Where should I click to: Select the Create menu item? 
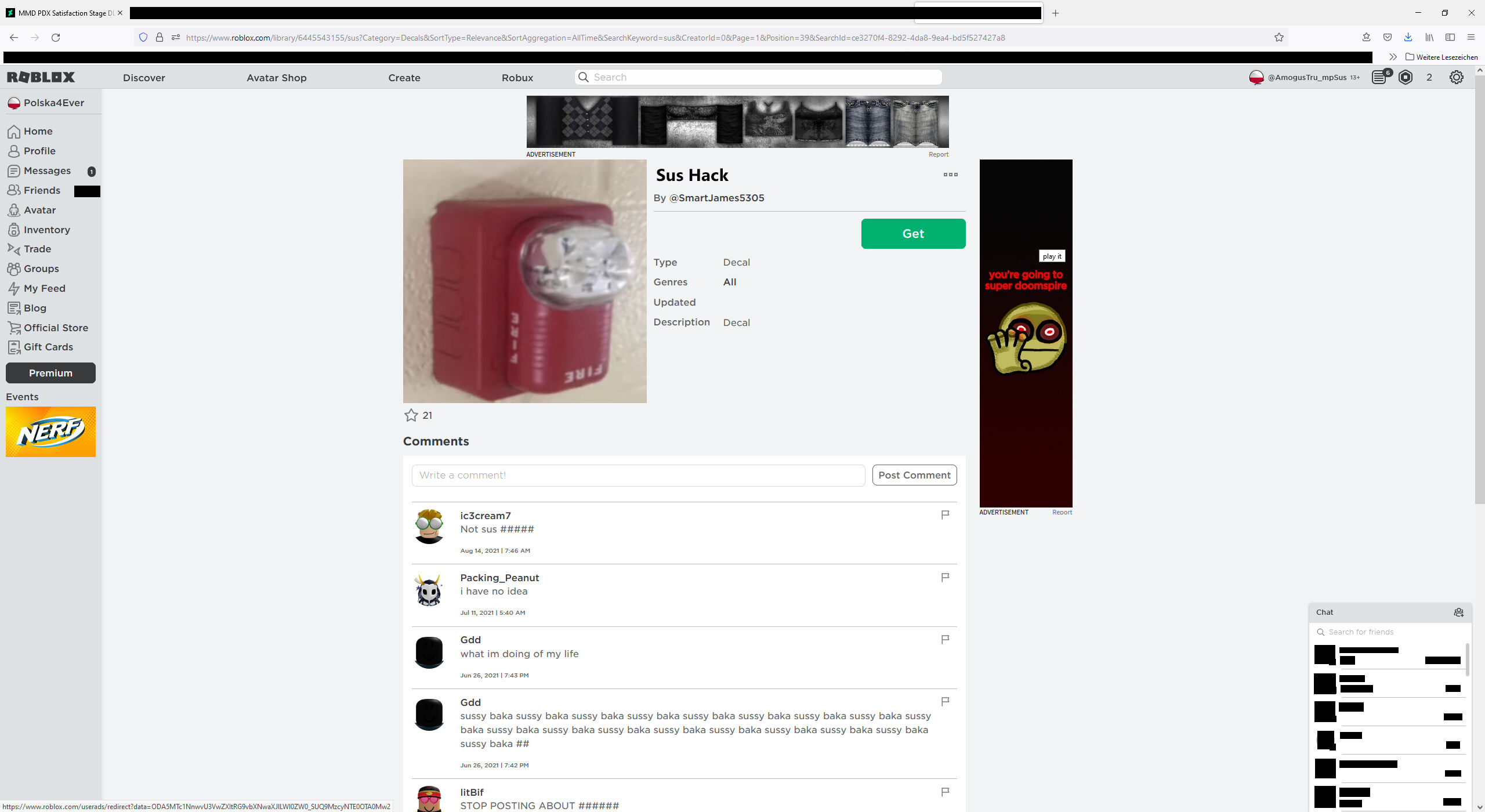(404, 77)
